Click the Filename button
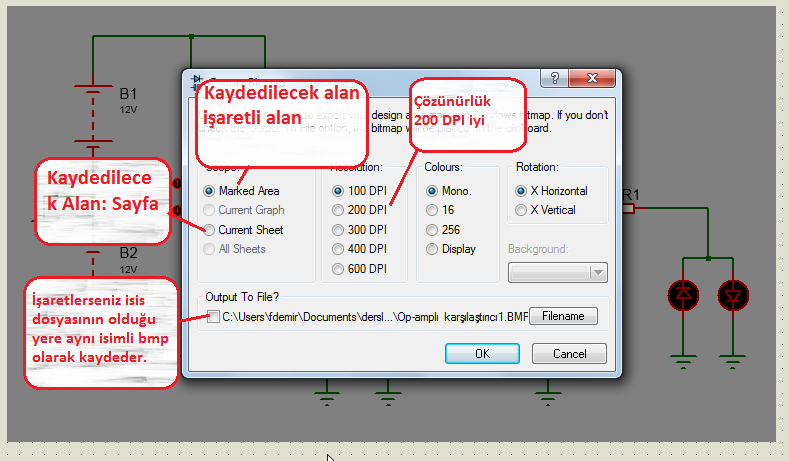Viewport: 789px width, 461px height. [563, 317]
